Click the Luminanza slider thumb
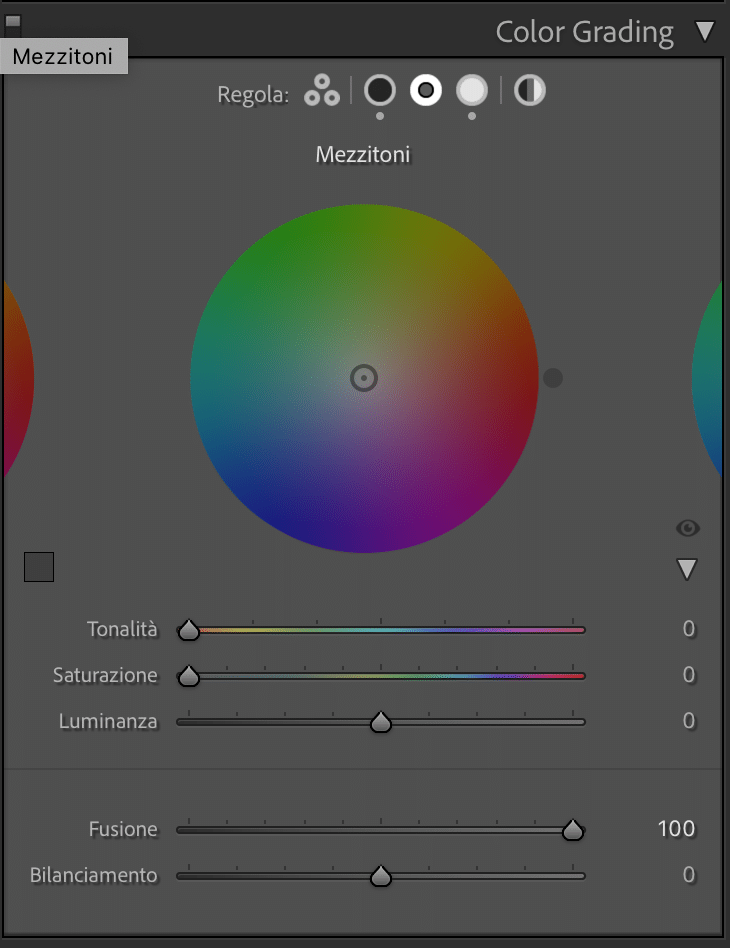 point(380,722)
